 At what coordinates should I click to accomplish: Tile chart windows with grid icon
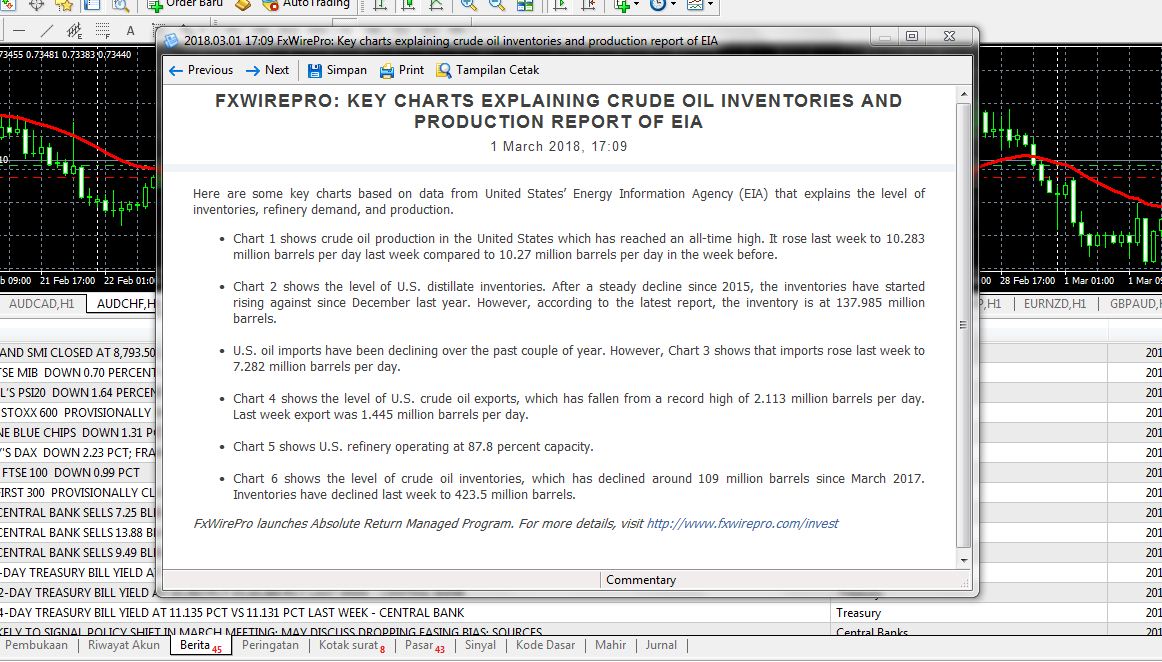coord(525,4)
